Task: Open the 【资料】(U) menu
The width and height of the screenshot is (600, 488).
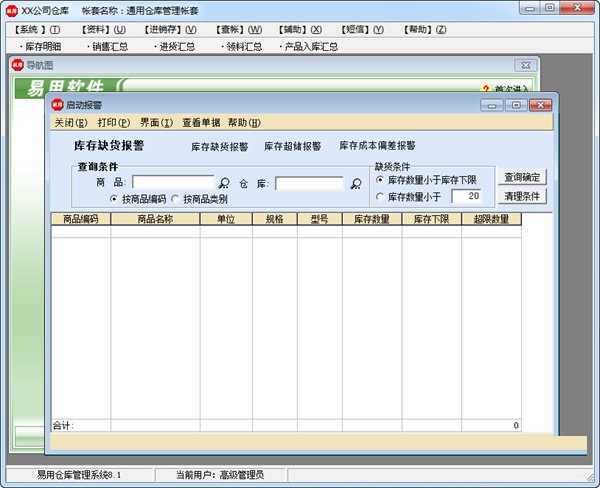Action: click(103, 29)
